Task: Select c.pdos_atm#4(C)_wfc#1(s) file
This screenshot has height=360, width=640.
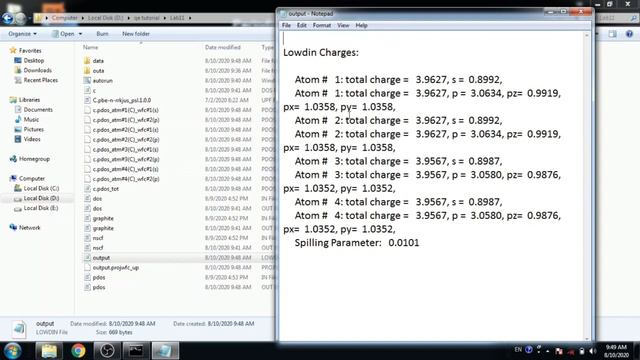Action: pos(125,169)
